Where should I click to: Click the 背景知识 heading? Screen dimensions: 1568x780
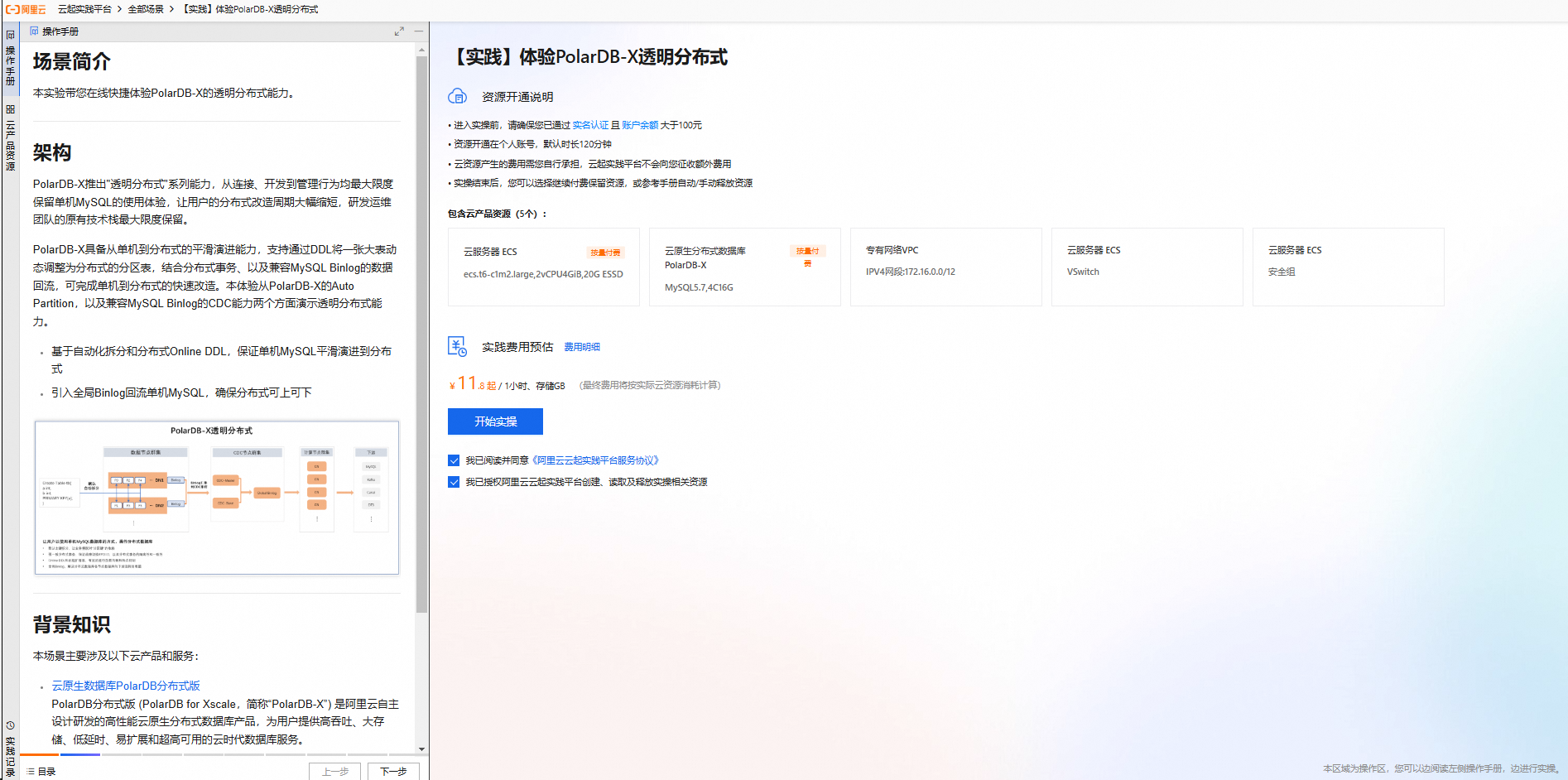tap(71, 625)
